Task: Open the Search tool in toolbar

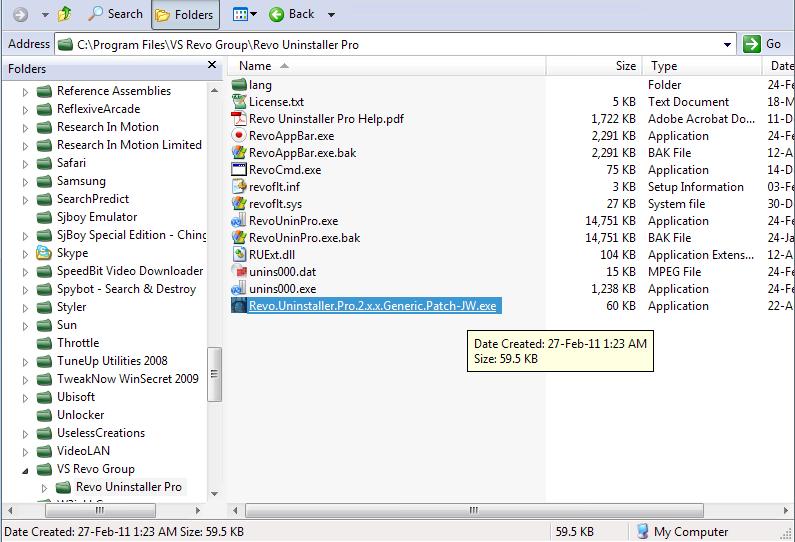Action: (x=116, y=14)
